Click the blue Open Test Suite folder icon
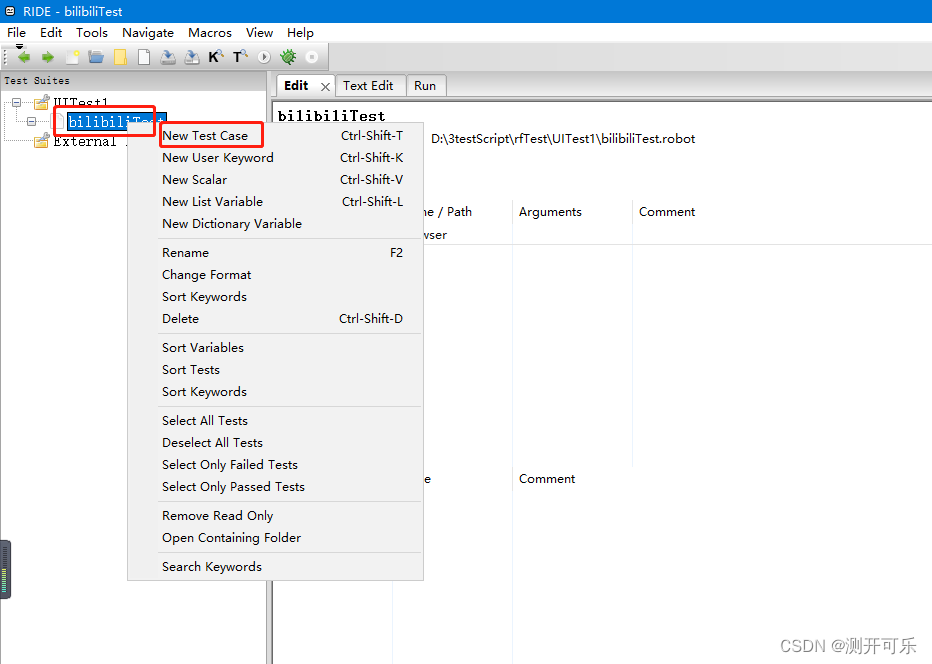Screen dimensions: 932x664 tap(96, 57)
